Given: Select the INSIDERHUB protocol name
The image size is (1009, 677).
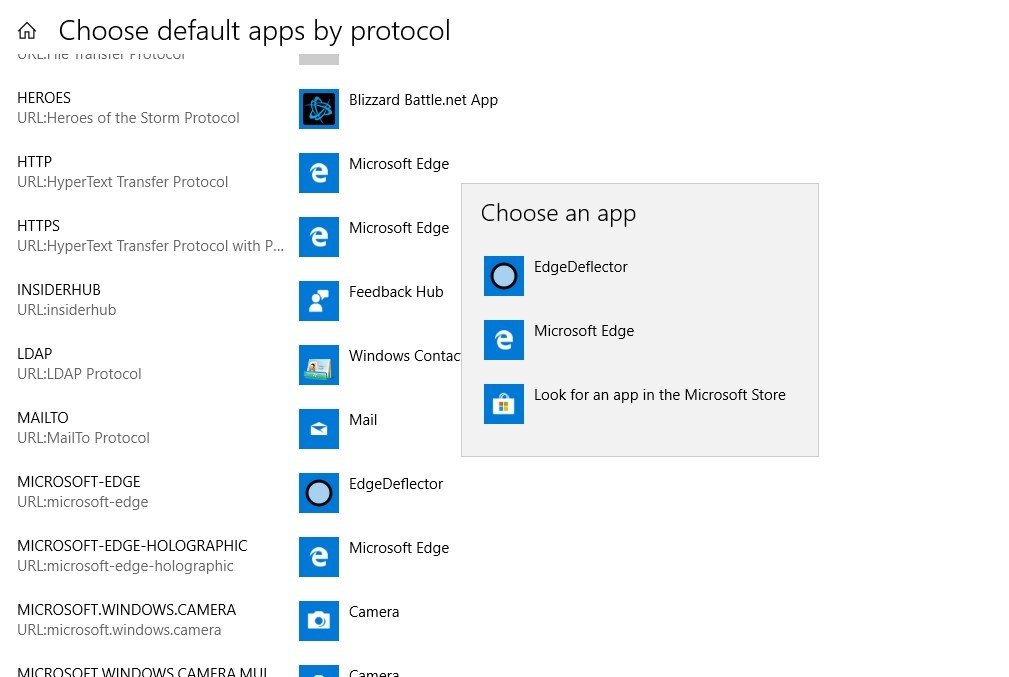Looking at the screenshot, I should click(59, 290).
